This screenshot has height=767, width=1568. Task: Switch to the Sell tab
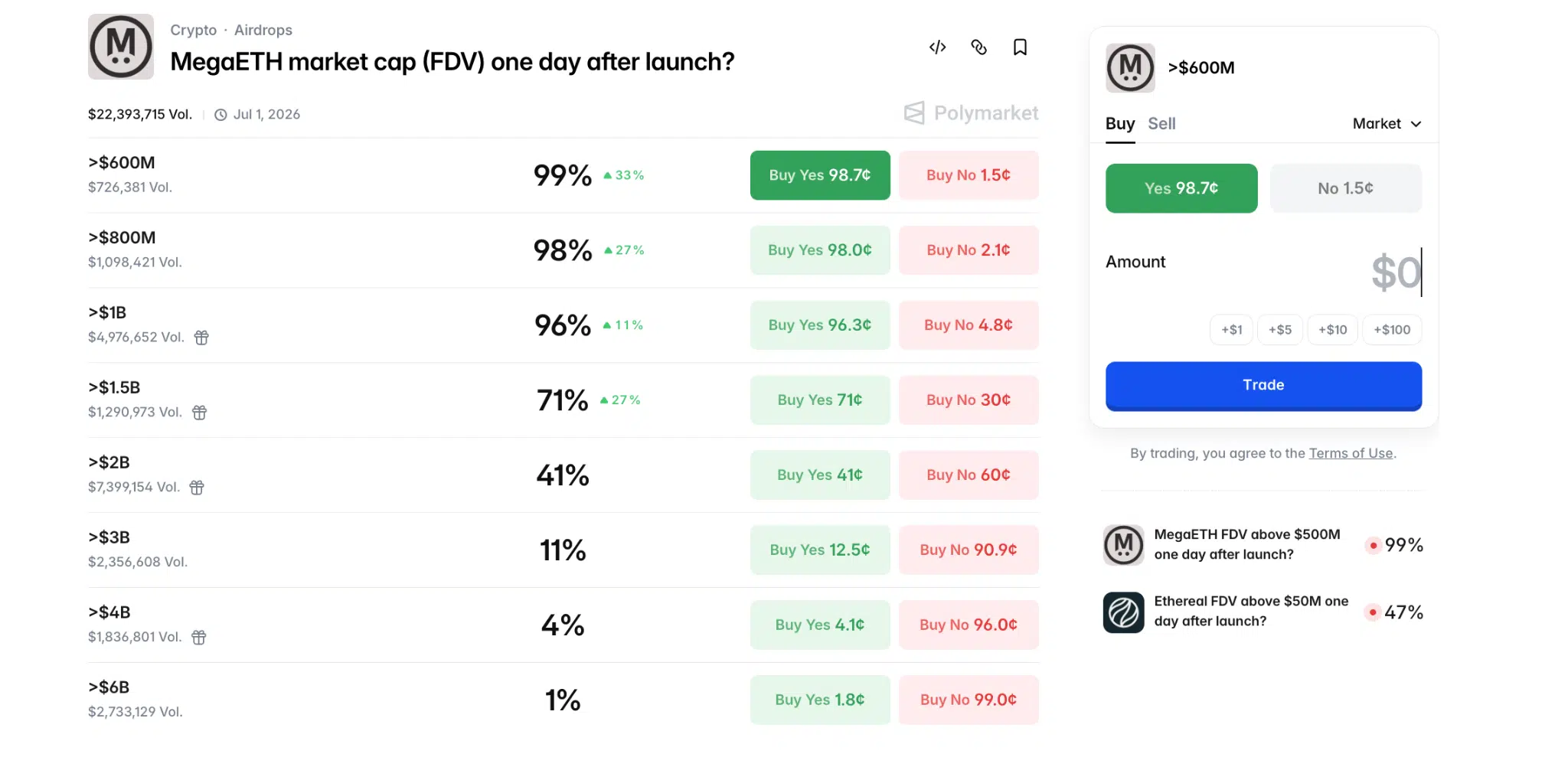click(x=1161, y=124)
